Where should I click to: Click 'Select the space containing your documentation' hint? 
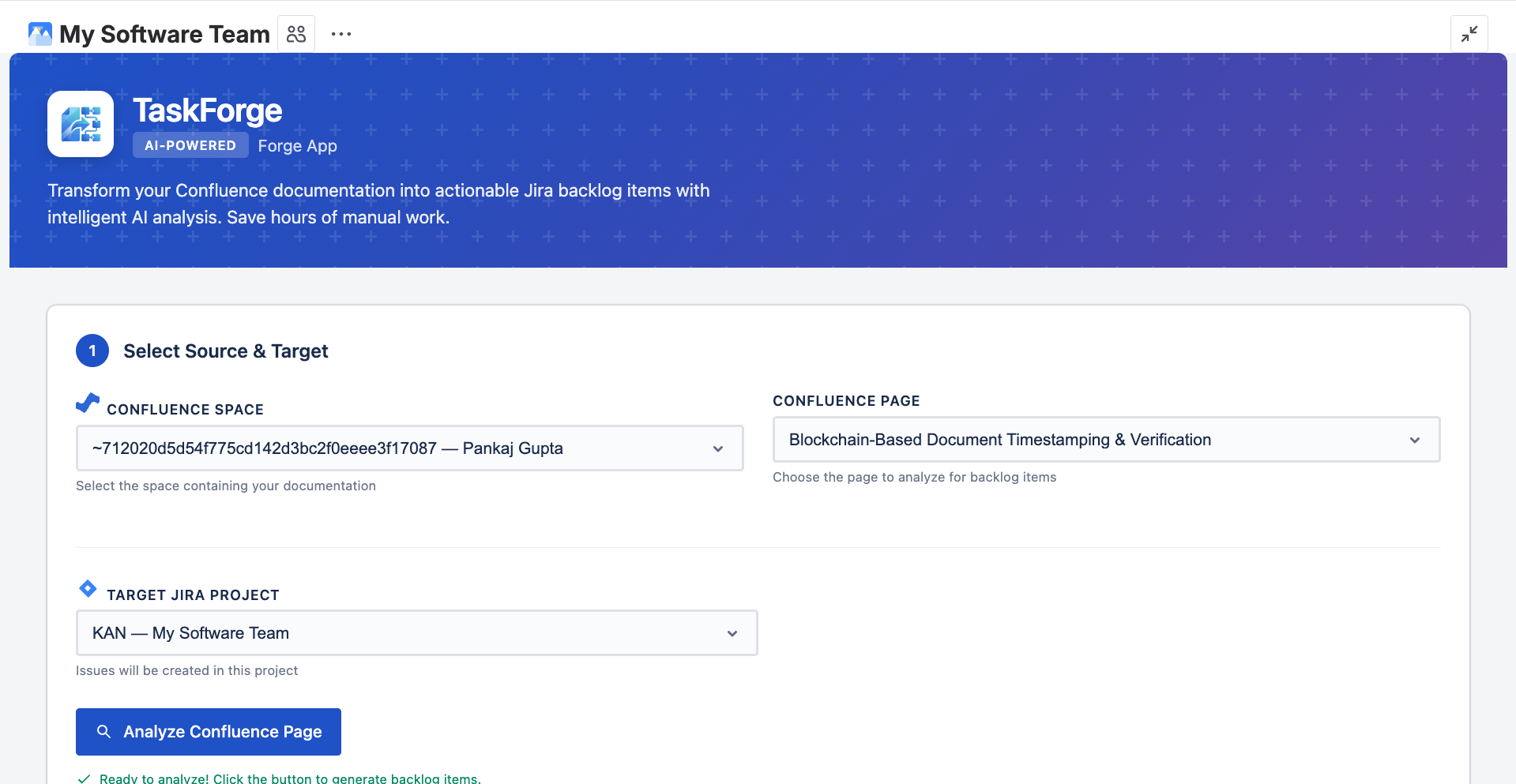[x=226, y=486]
